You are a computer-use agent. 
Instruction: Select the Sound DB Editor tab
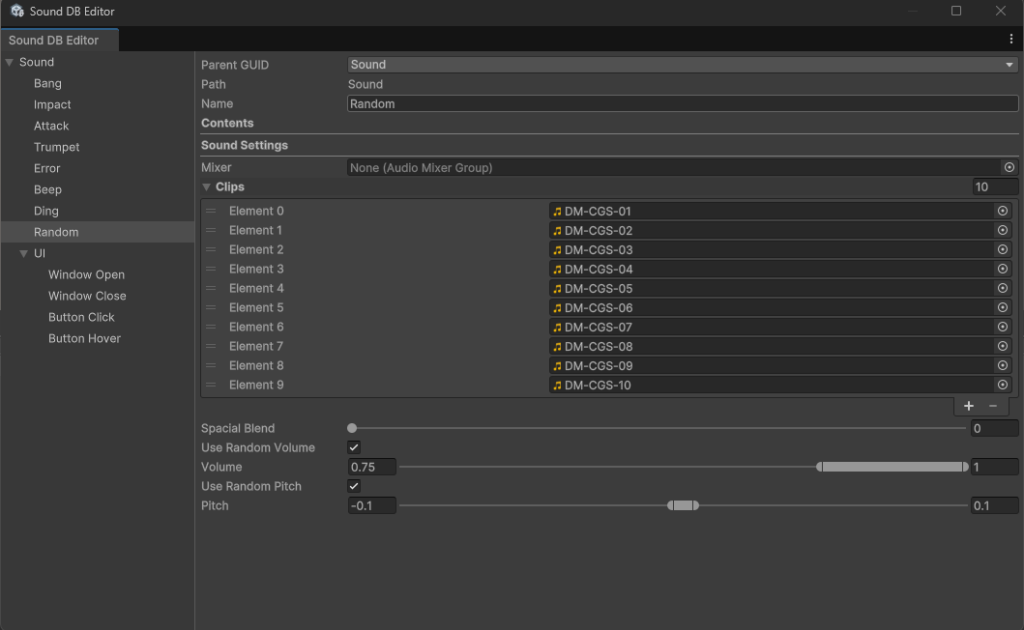[x=54, y=40]
